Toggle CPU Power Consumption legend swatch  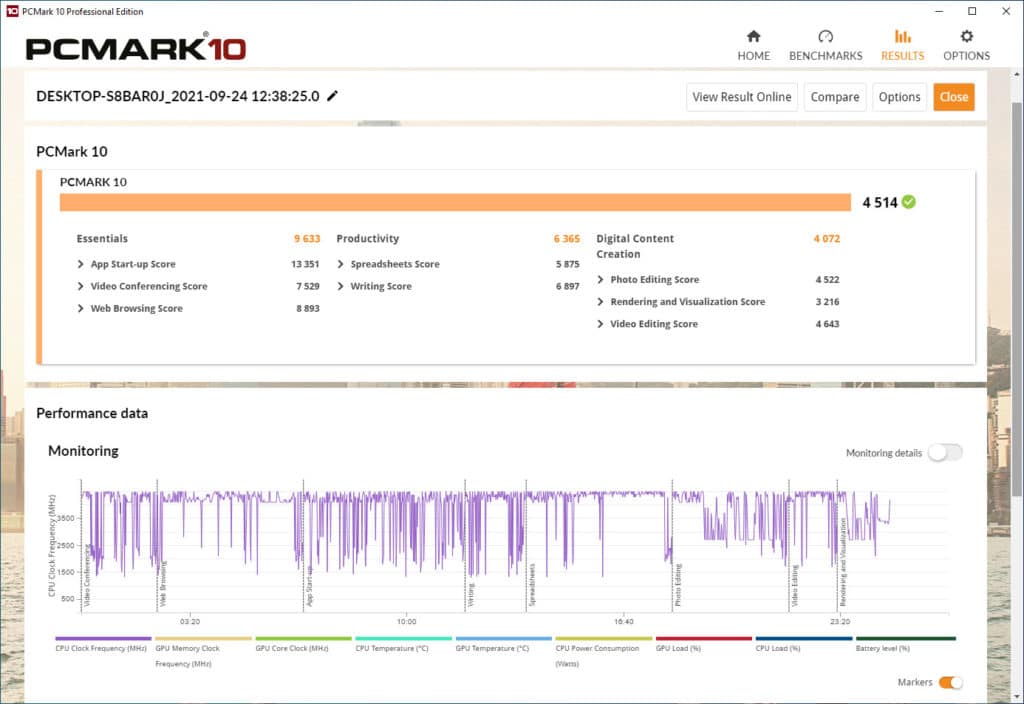604,638
